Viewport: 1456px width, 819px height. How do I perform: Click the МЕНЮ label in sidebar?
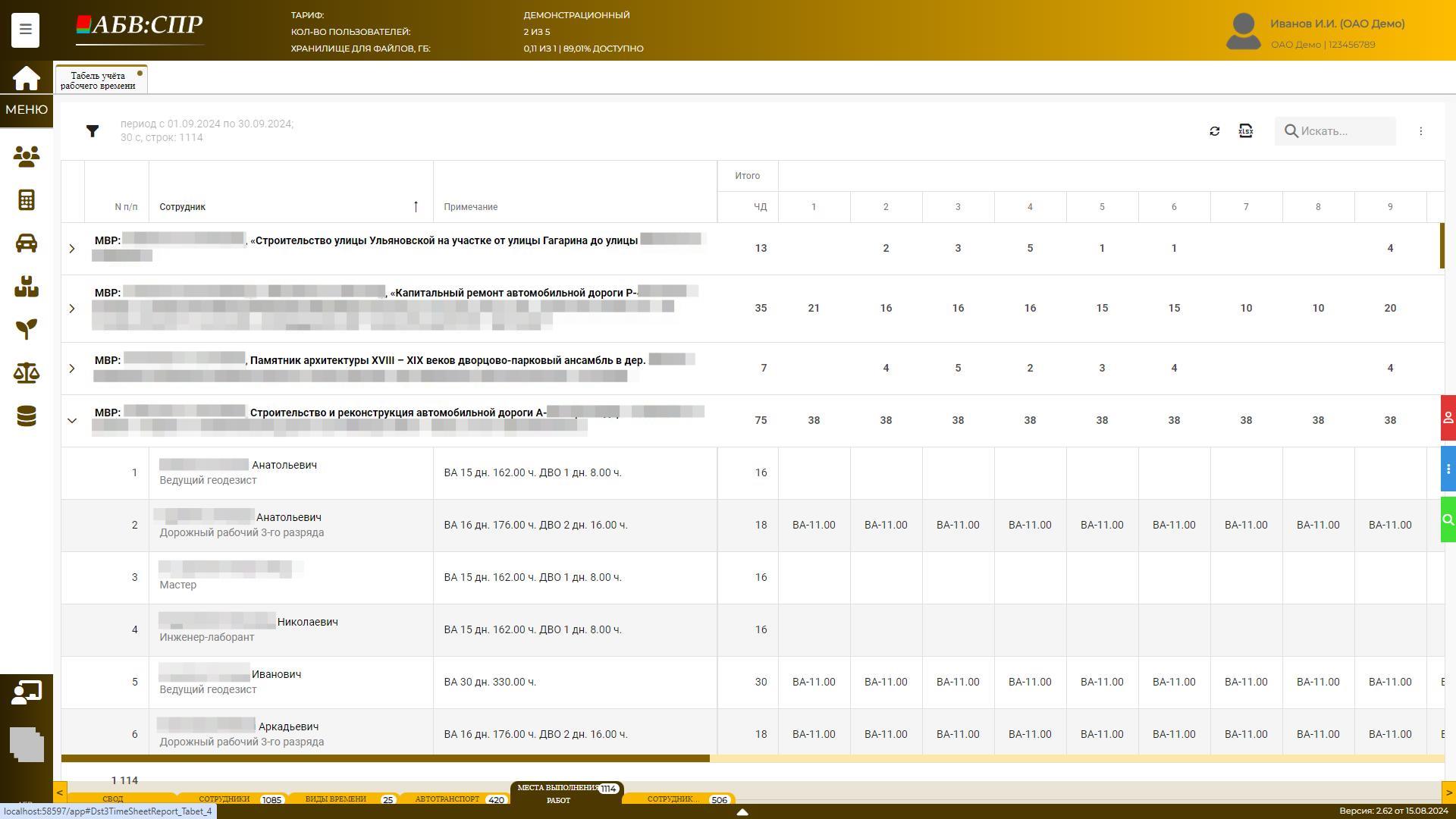(x=27, y=110)
